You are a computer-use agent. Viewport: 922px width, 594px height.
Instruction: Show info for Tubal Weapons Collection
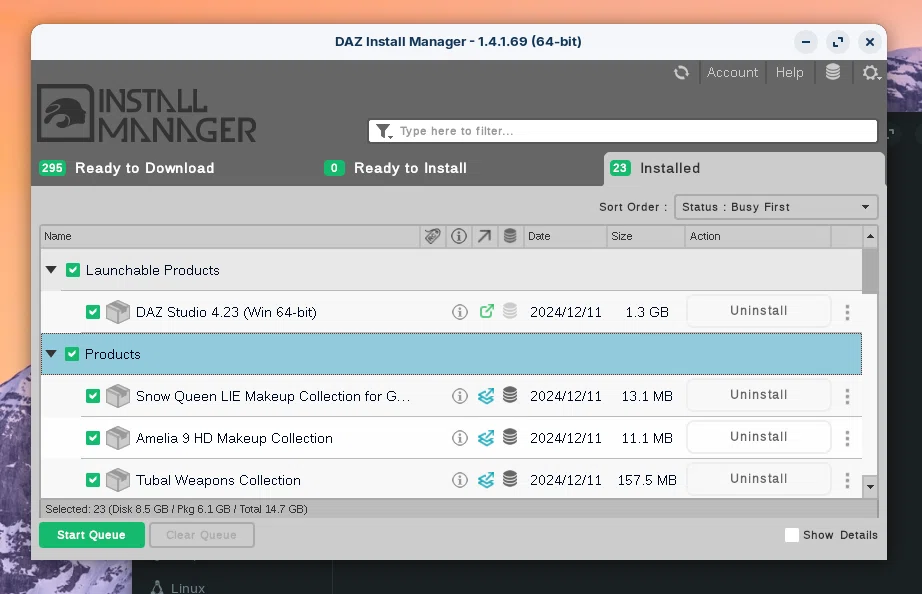tap(460, 480)
